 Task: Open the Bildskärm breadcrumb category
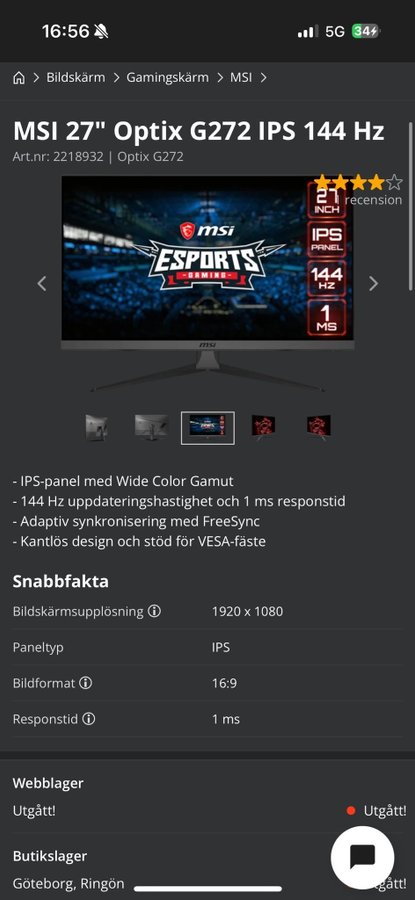point(76,77)
